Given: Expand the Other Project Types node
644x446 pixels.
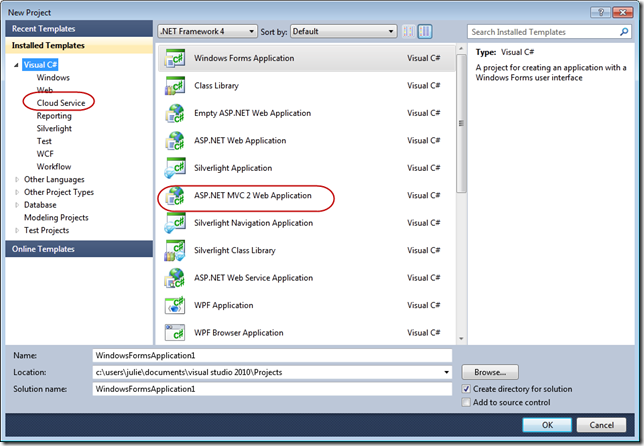Looking at the screenshot, I should point(17,192).
